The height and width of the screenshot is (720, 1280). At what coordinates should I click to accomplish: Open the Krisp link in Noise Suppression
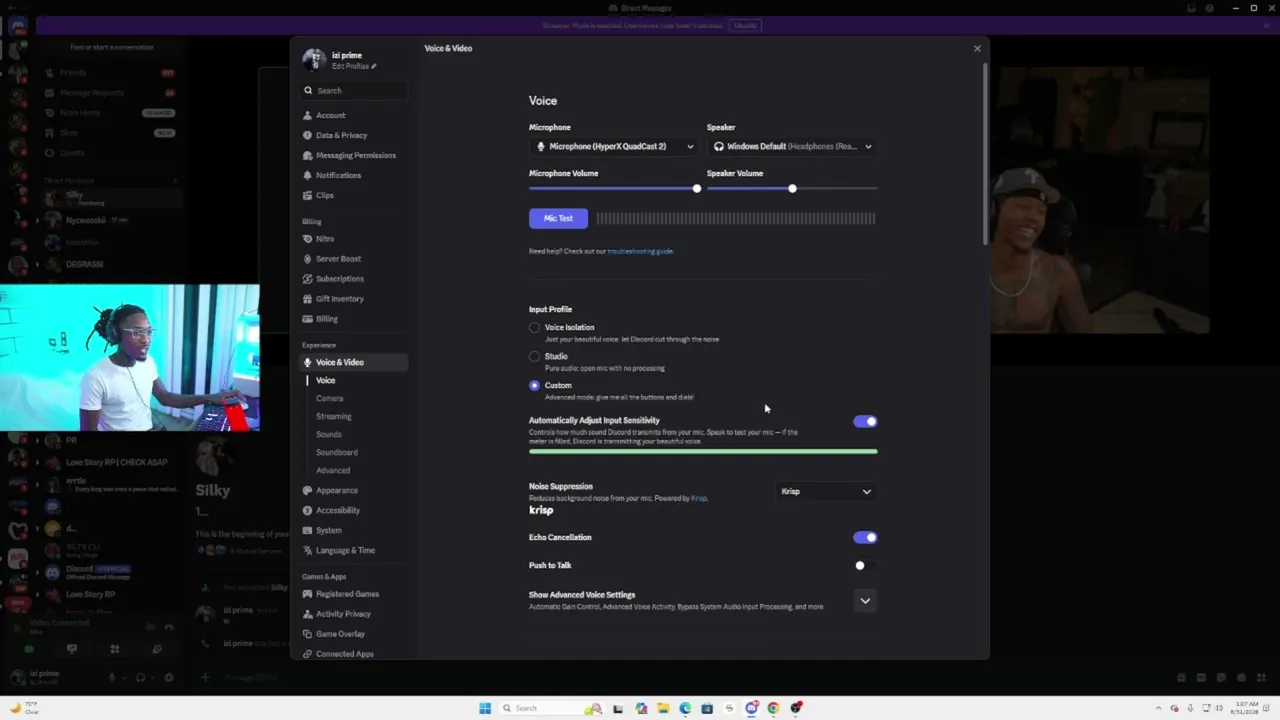[x=699, y=498]
